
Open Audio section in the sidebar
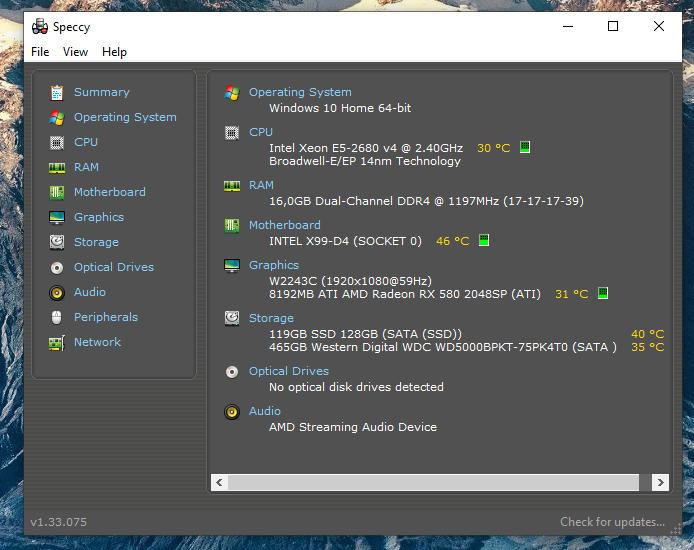click(90, 292)
